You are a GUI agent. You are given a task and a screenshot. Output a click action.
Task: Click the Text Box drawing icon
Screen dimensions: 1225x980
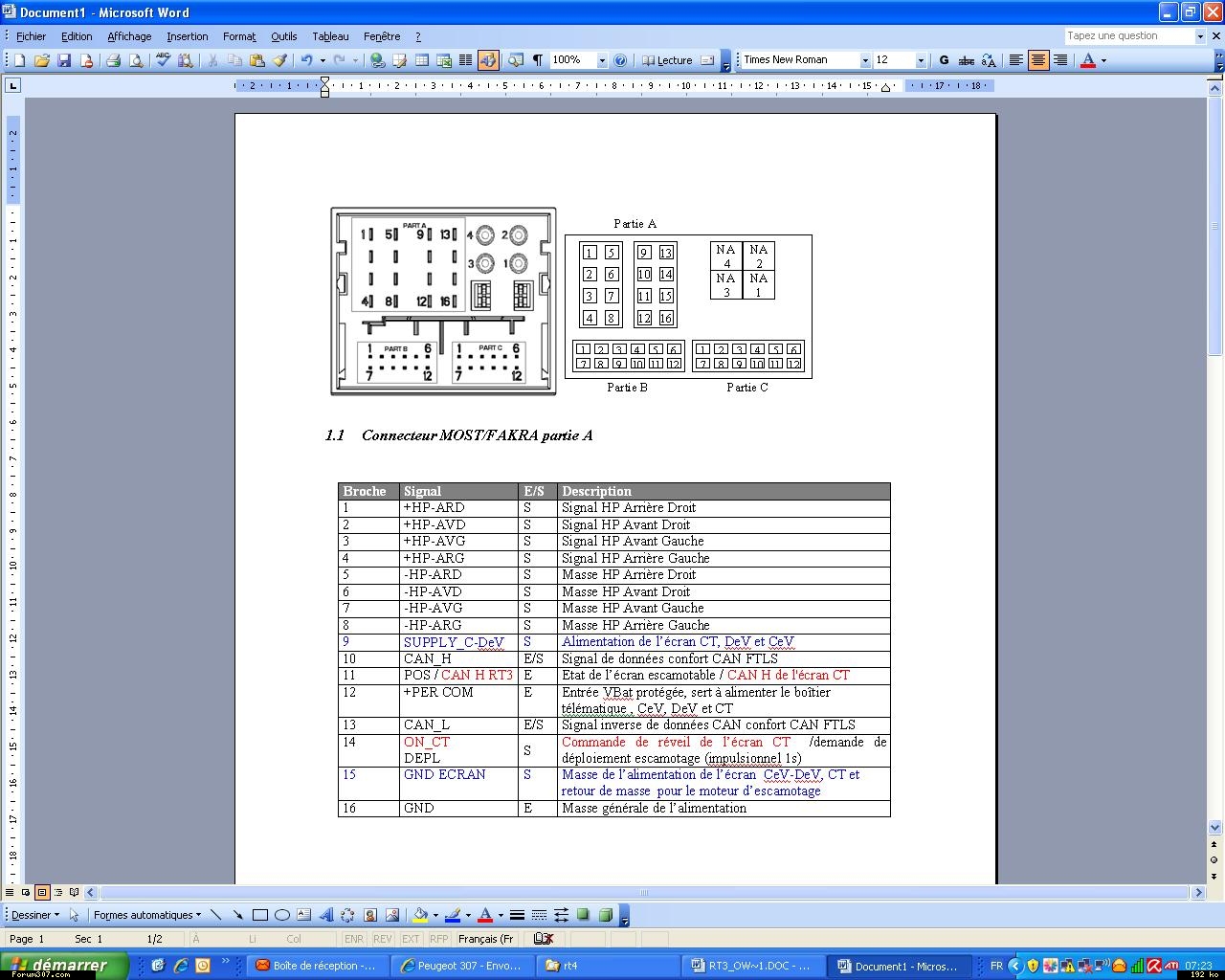click(x=303, y=915)
